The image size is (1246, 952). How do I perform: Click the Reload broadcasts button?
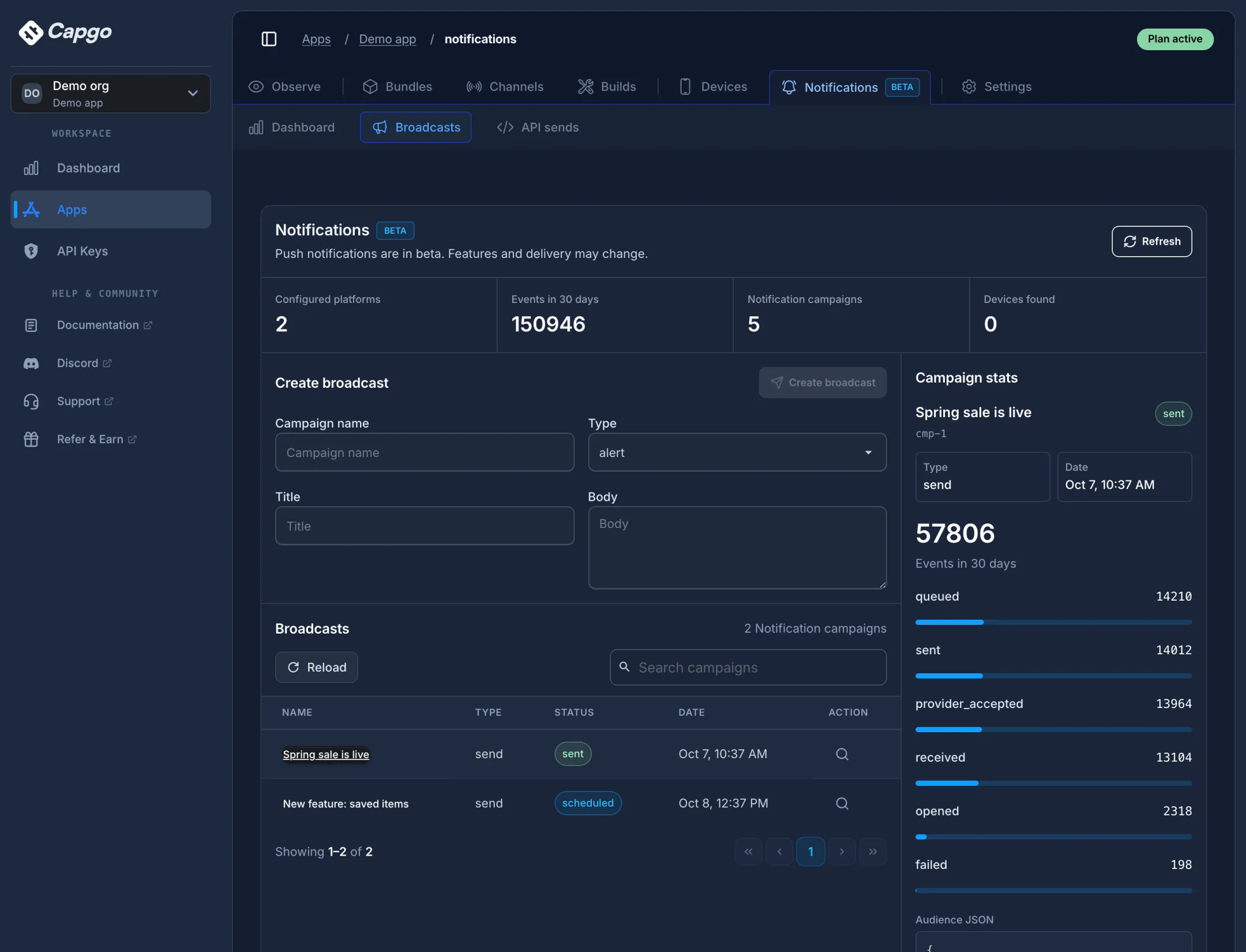[317, 667]
